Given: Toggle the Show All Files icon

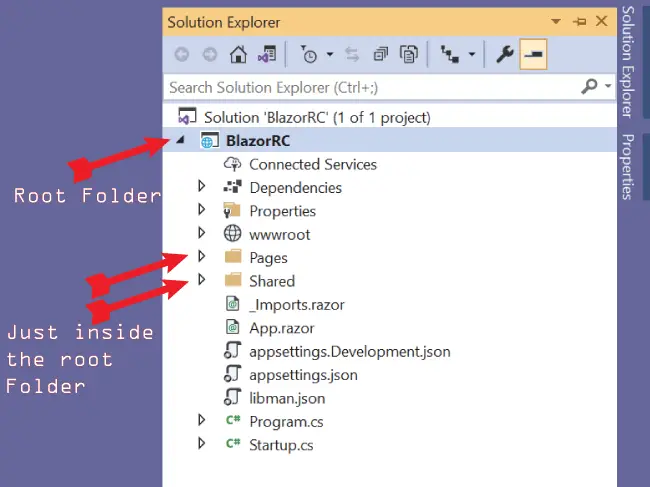Looking at the screenshot, I should [x=409, y=54].
